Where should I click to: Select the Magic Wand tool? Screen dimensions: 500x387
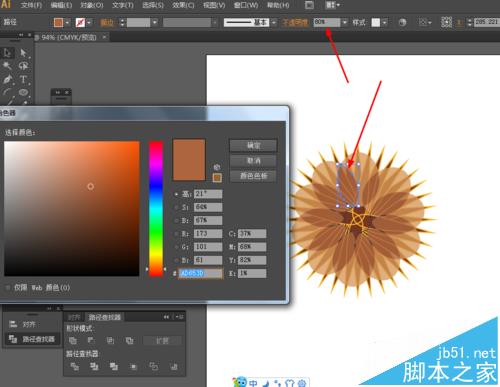tap(7, 66)
